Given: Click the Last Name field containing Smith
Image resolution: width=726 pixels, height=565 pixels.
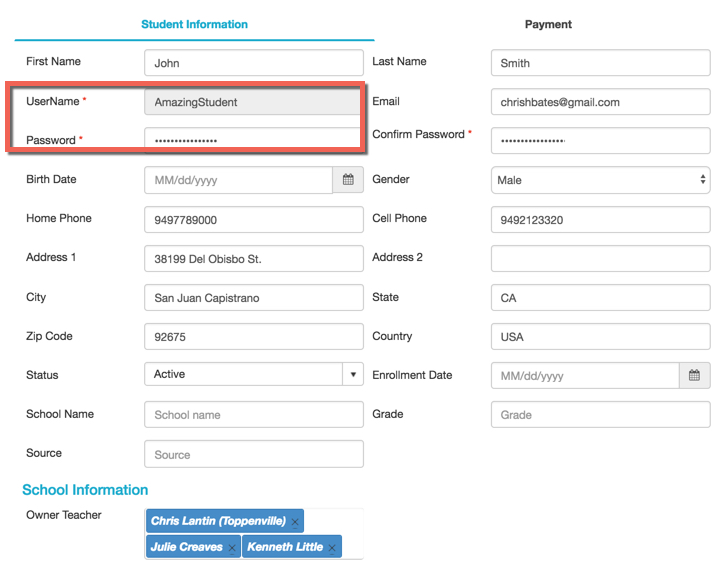Looking at the screenshot, I should coord(601,63).
